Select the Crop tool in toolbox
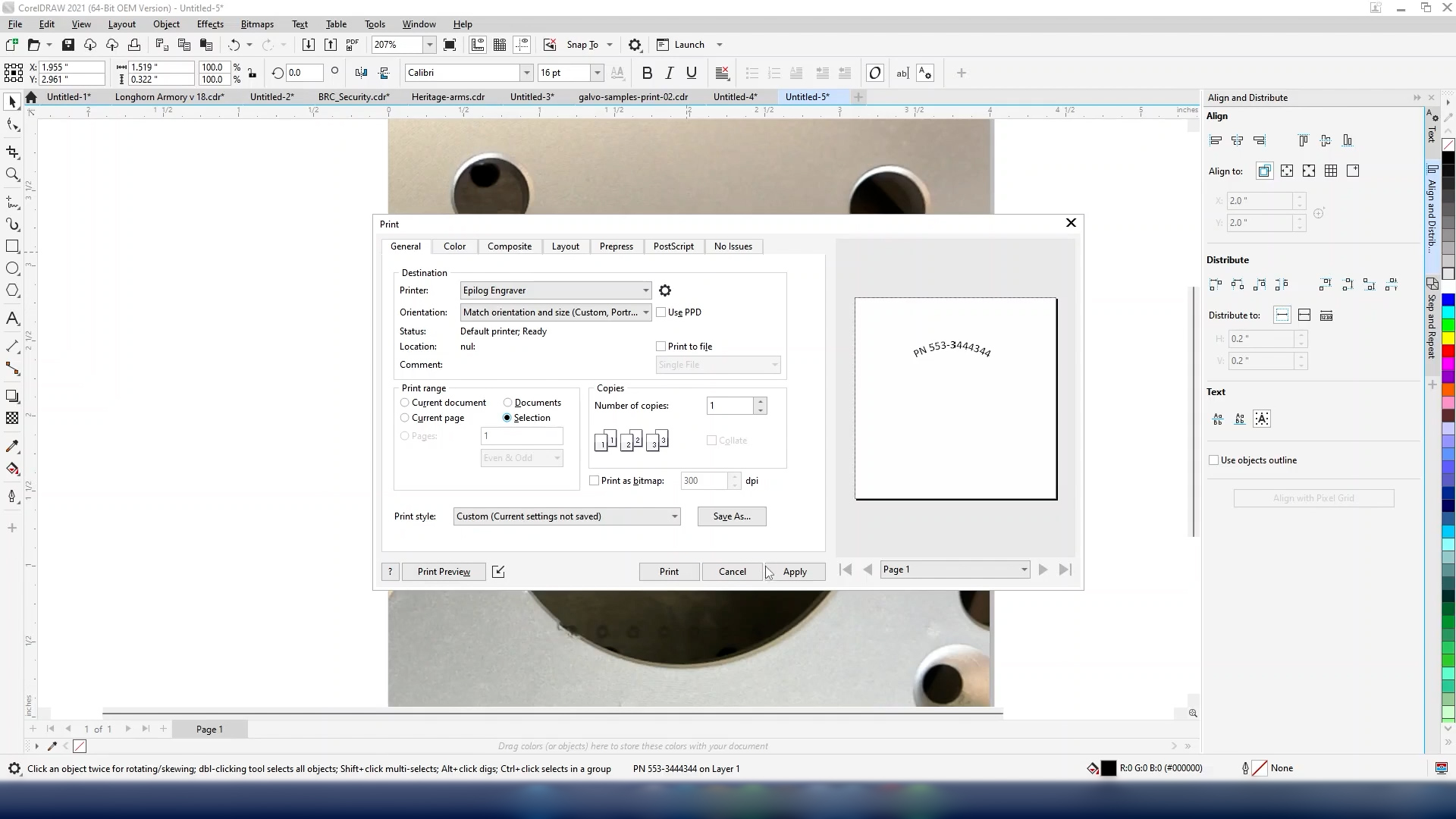Viewport: 1456px width, 819px height. pyautogui.click(x=12, y=152)
